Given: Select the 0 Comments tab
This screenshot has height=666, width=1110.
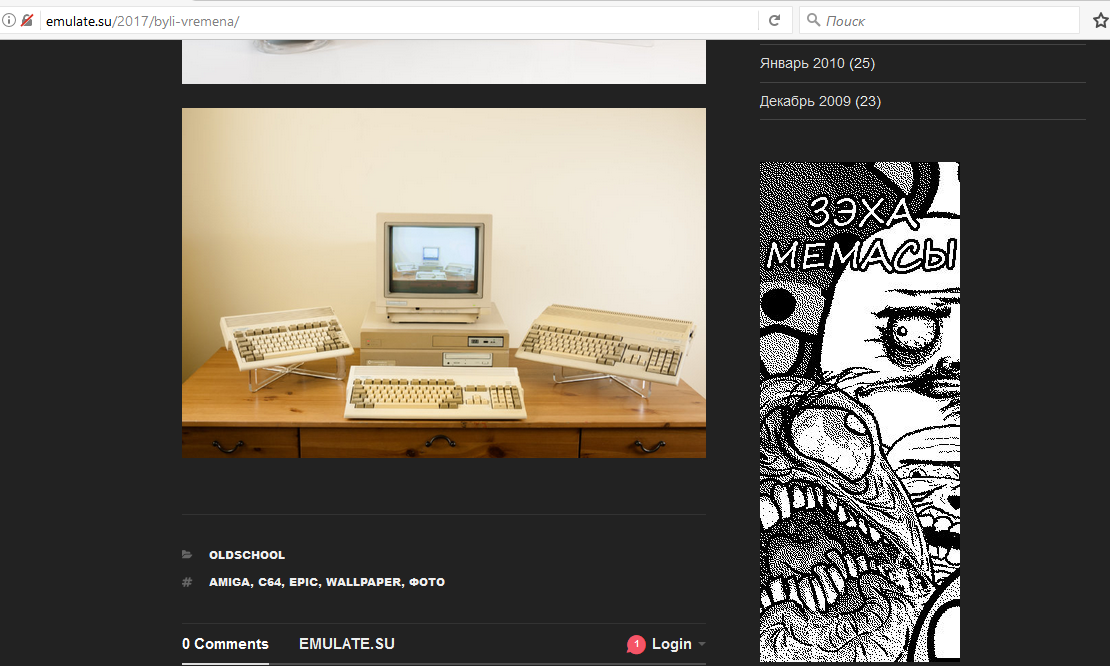Looking at the screenshot, I should pyautogui.click(x=225, y=644).
